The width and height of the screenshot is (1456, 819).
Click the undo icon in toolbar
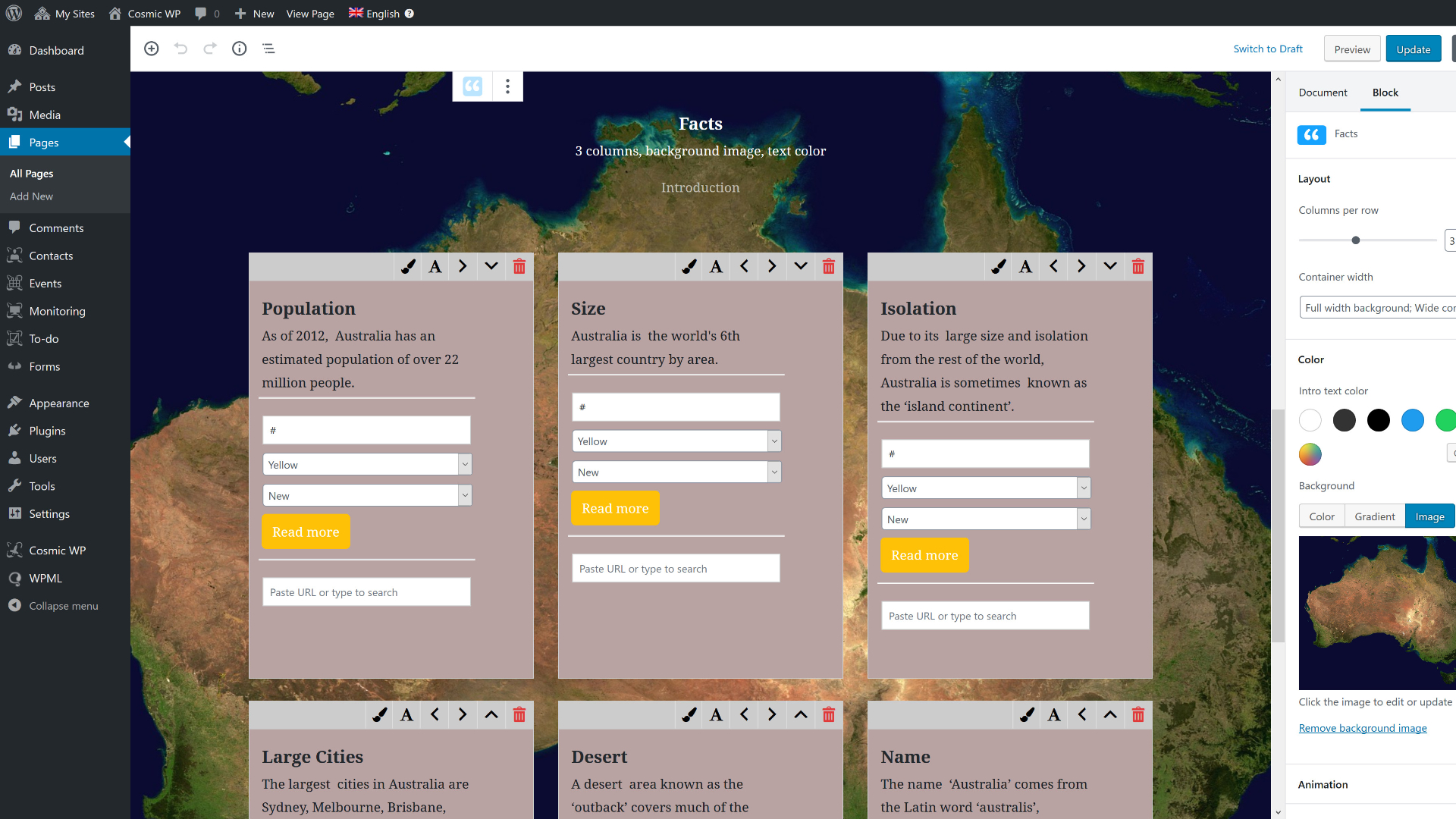tap(181, 48)
